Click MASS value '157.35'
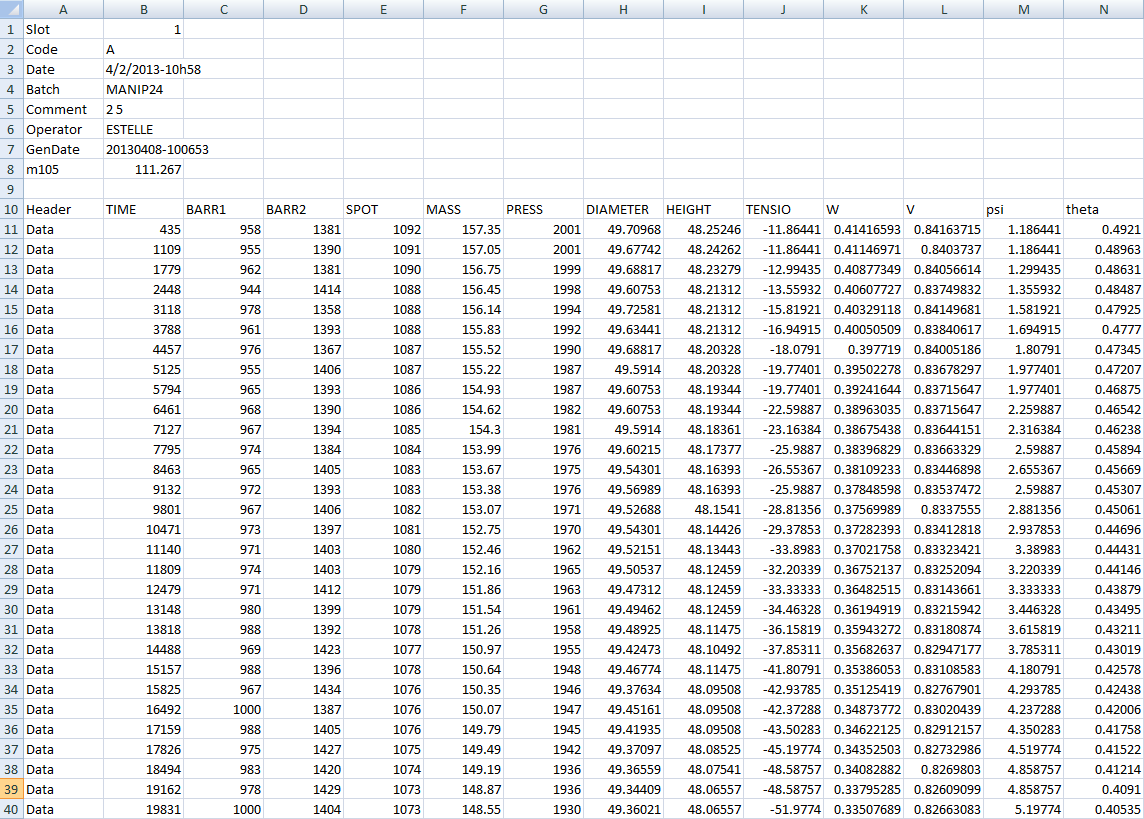 point(463,229)
